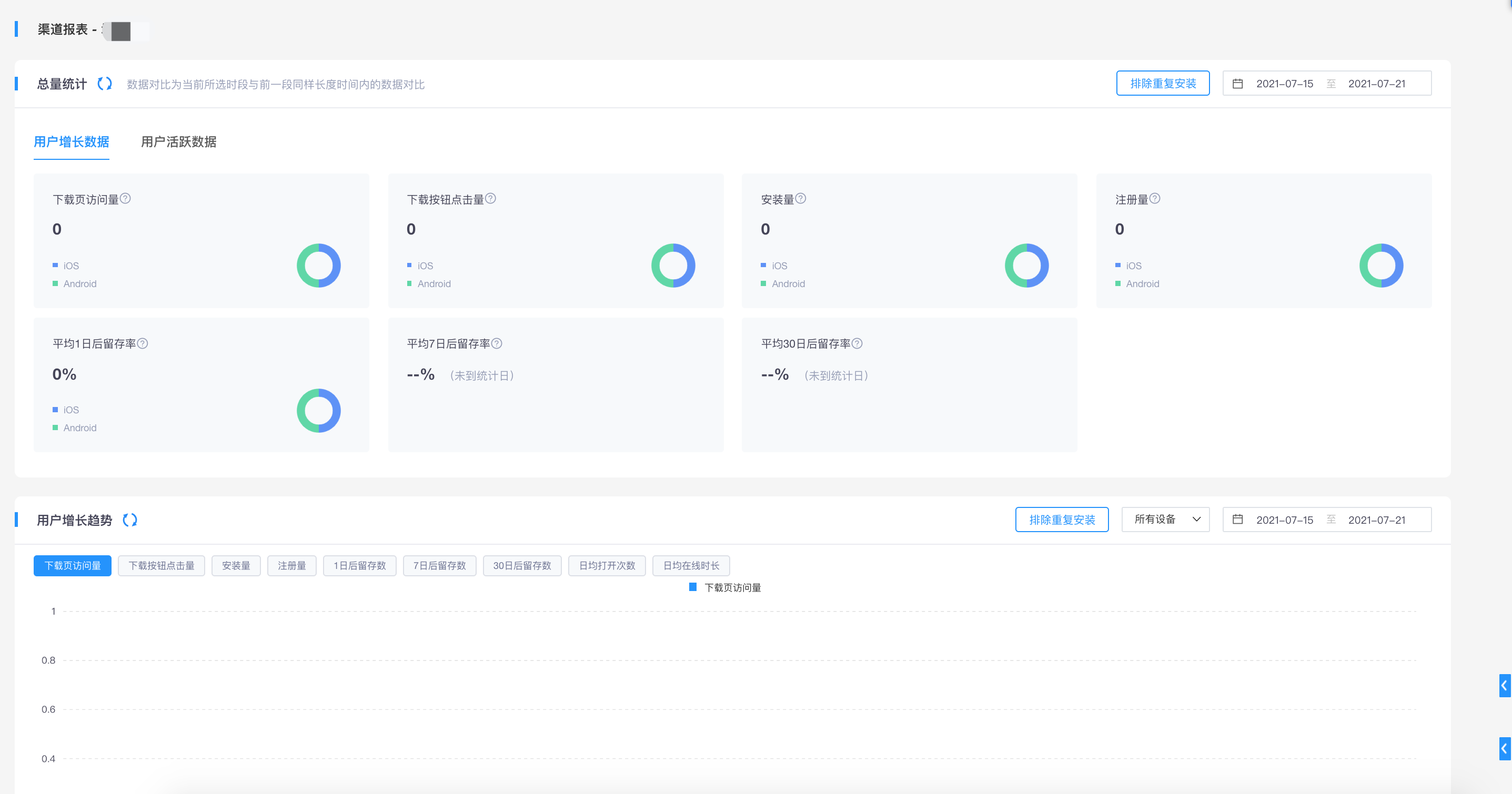Click refresh icon beside 用户增长趋势
Image resolution: width=1512 pixels, height=794 pixels.
click(130, 520)
